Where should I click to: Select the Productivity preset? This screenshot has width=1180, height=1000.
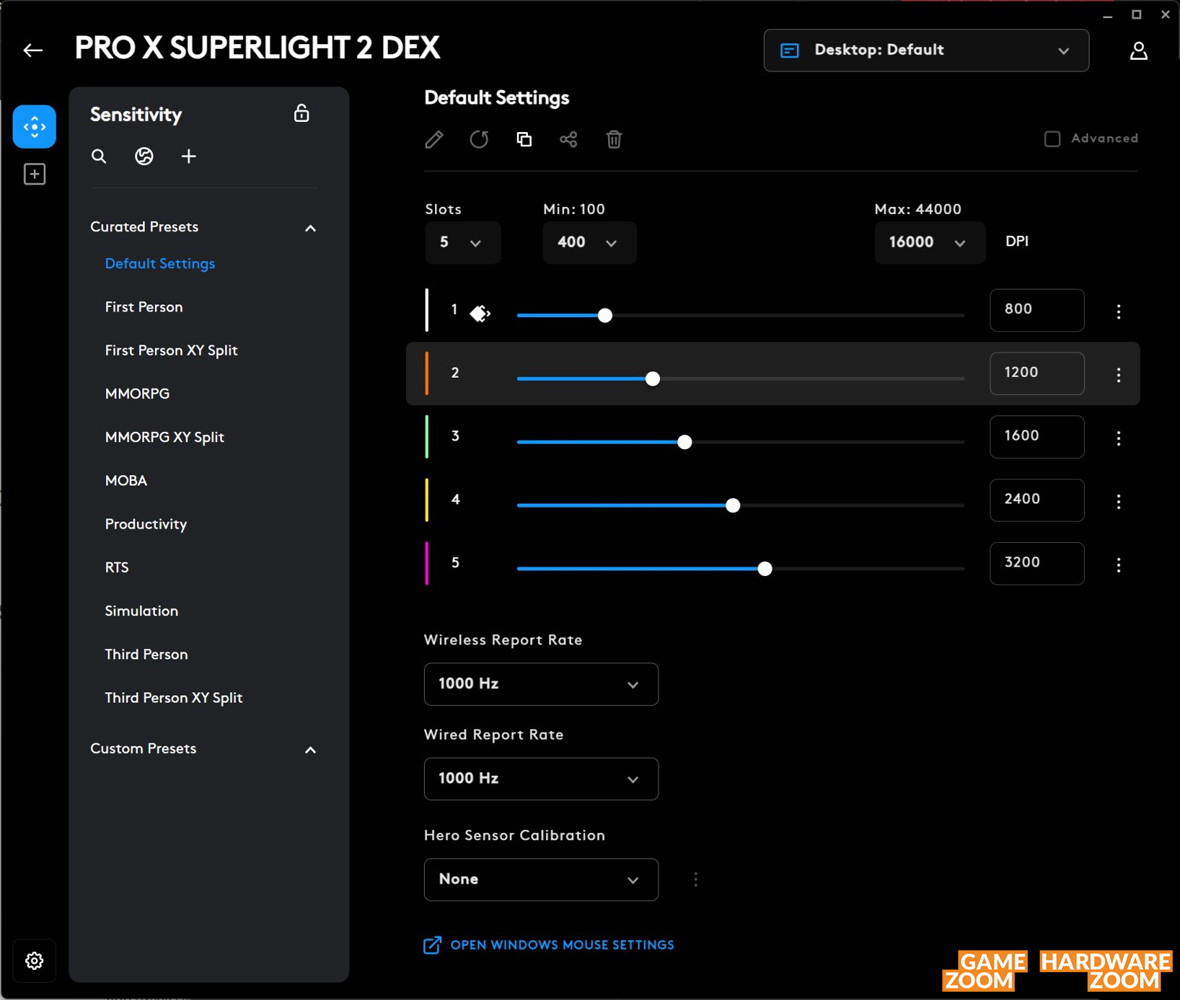click(146, 524)
